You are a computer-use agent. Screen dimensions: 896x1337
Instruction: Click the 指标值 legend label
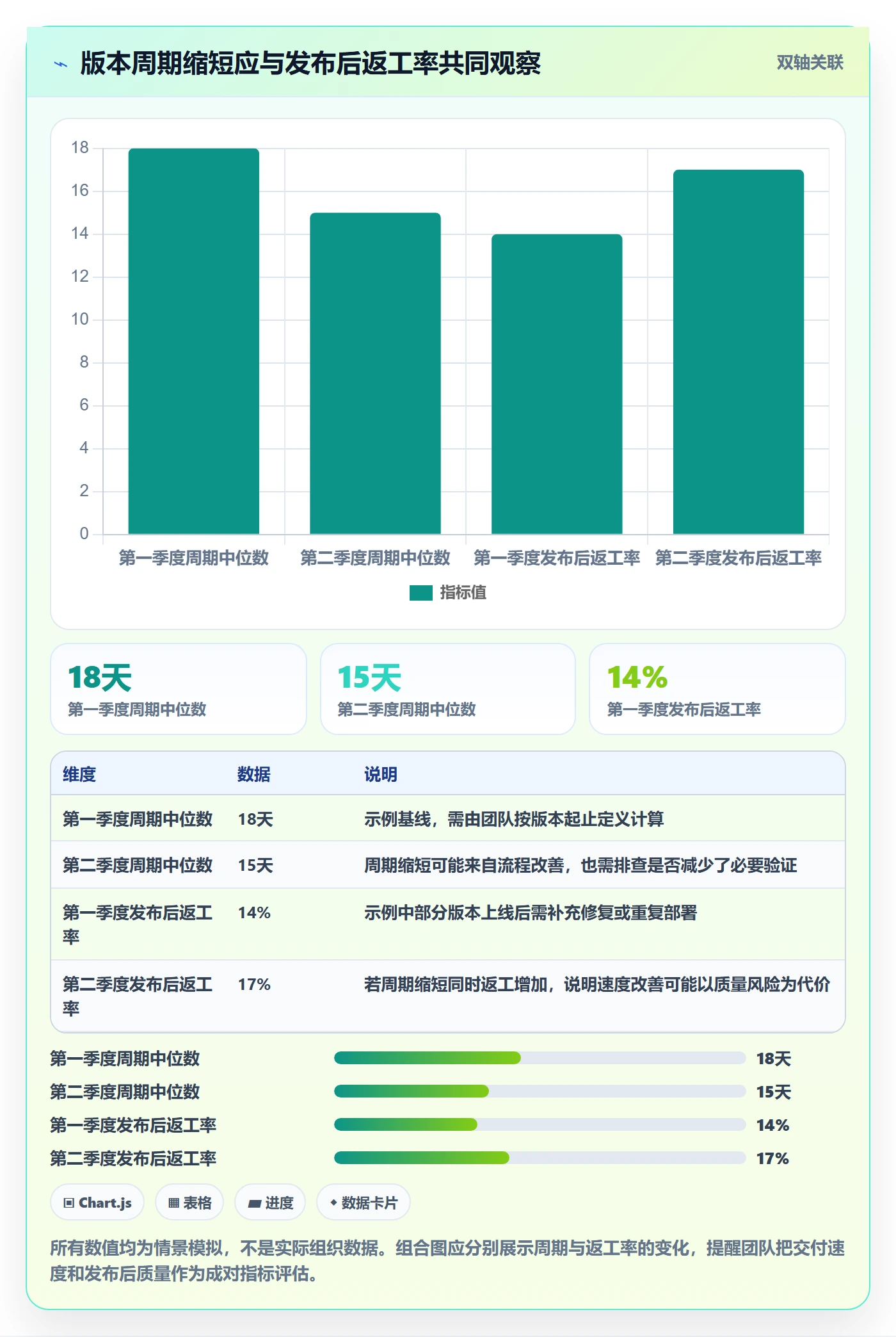pyautogui.click(x=463, y=593)
